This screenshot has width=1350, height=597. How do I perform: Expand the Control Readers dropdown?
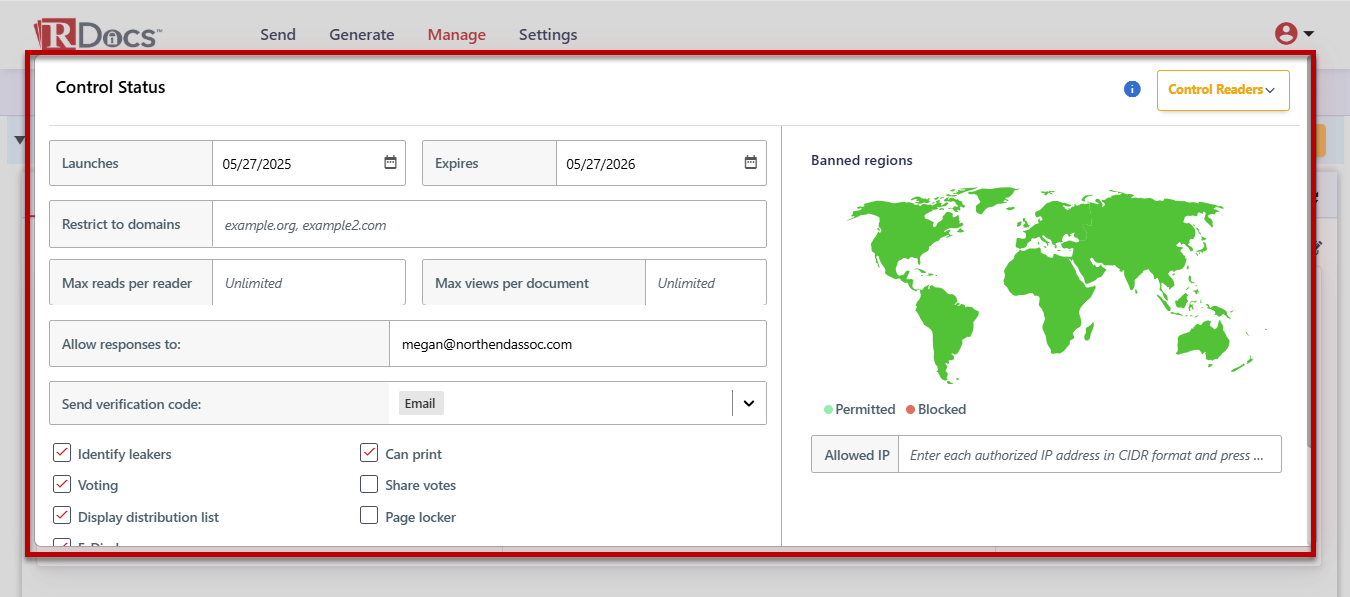tap(1223, 90)
